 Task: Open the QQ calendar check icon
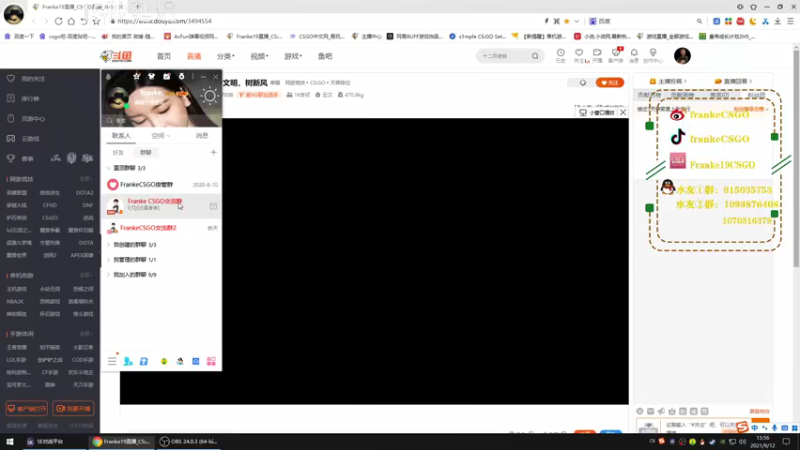(166, 76)
